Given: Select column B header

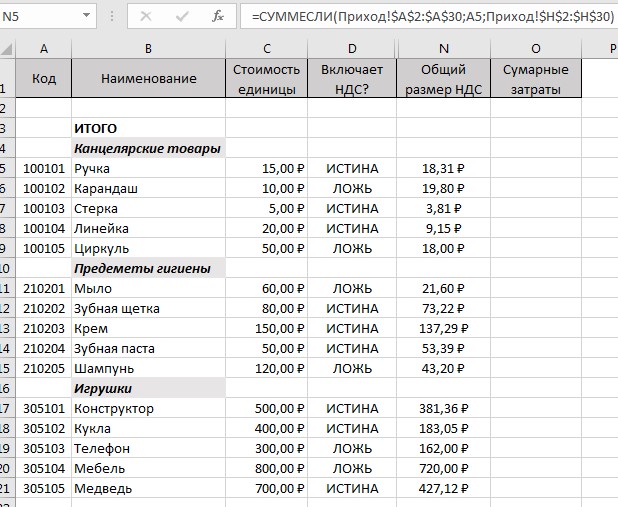Looking at the screenshot, I should pyautogui.click(x=148, y=49).
